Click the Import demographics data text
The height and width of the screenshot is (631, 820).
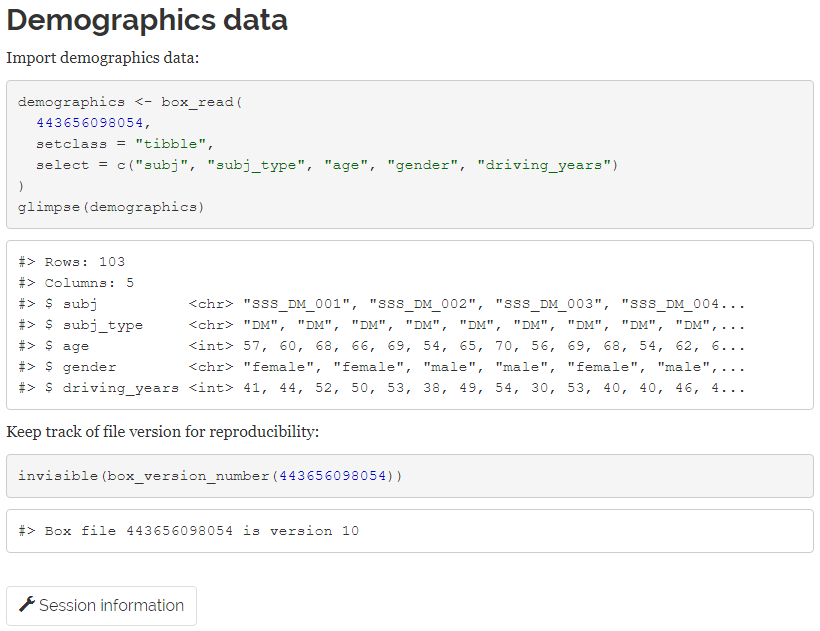pyautogui.click(x=88, y=57)
